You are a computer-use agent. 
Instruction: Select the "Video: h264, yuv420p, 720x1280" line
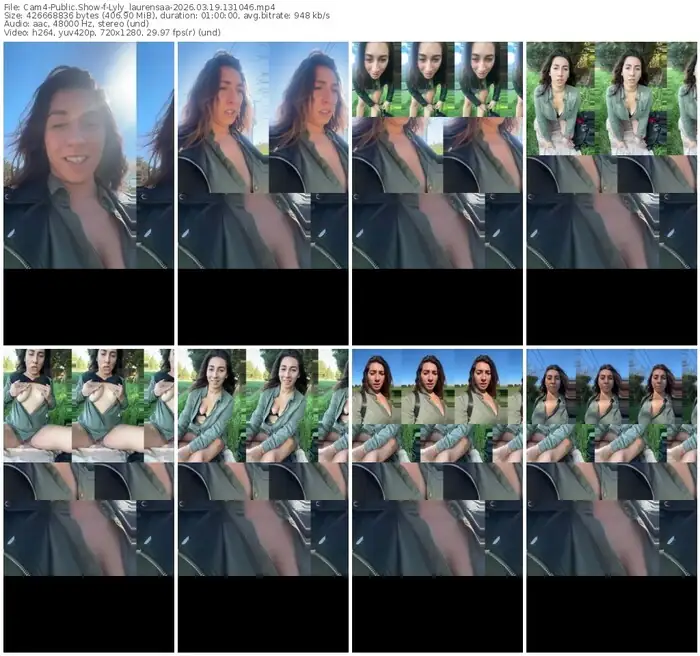pos(112,32)
